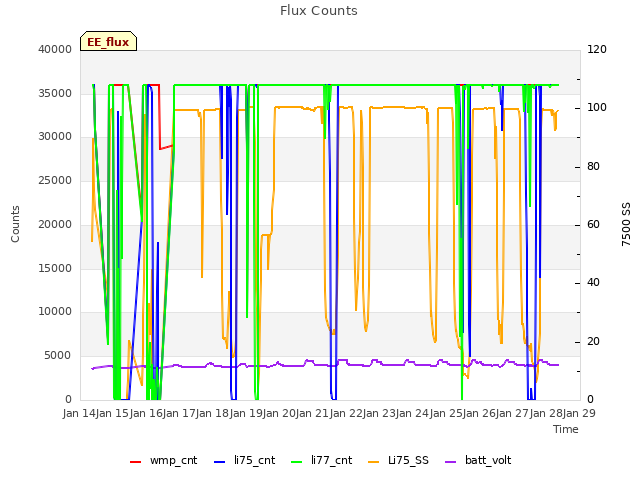Screen dimensions: 640x480
Task: Click the 7500 SS right axis label
Action: click(626, 224)
